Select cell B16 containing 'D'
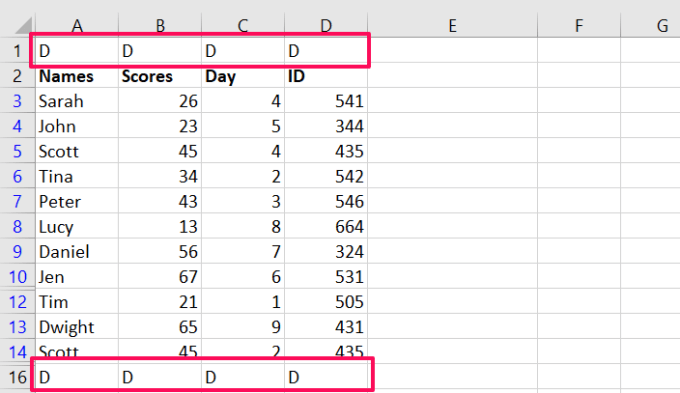 click(160, 377)
